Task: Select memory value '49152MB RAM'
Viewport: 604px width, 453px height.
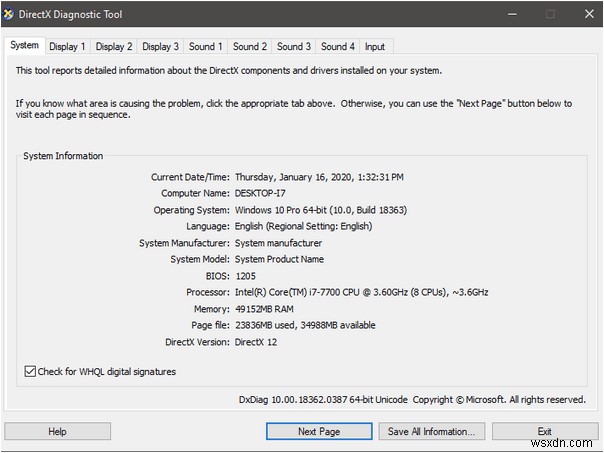Action: point(264,309)
